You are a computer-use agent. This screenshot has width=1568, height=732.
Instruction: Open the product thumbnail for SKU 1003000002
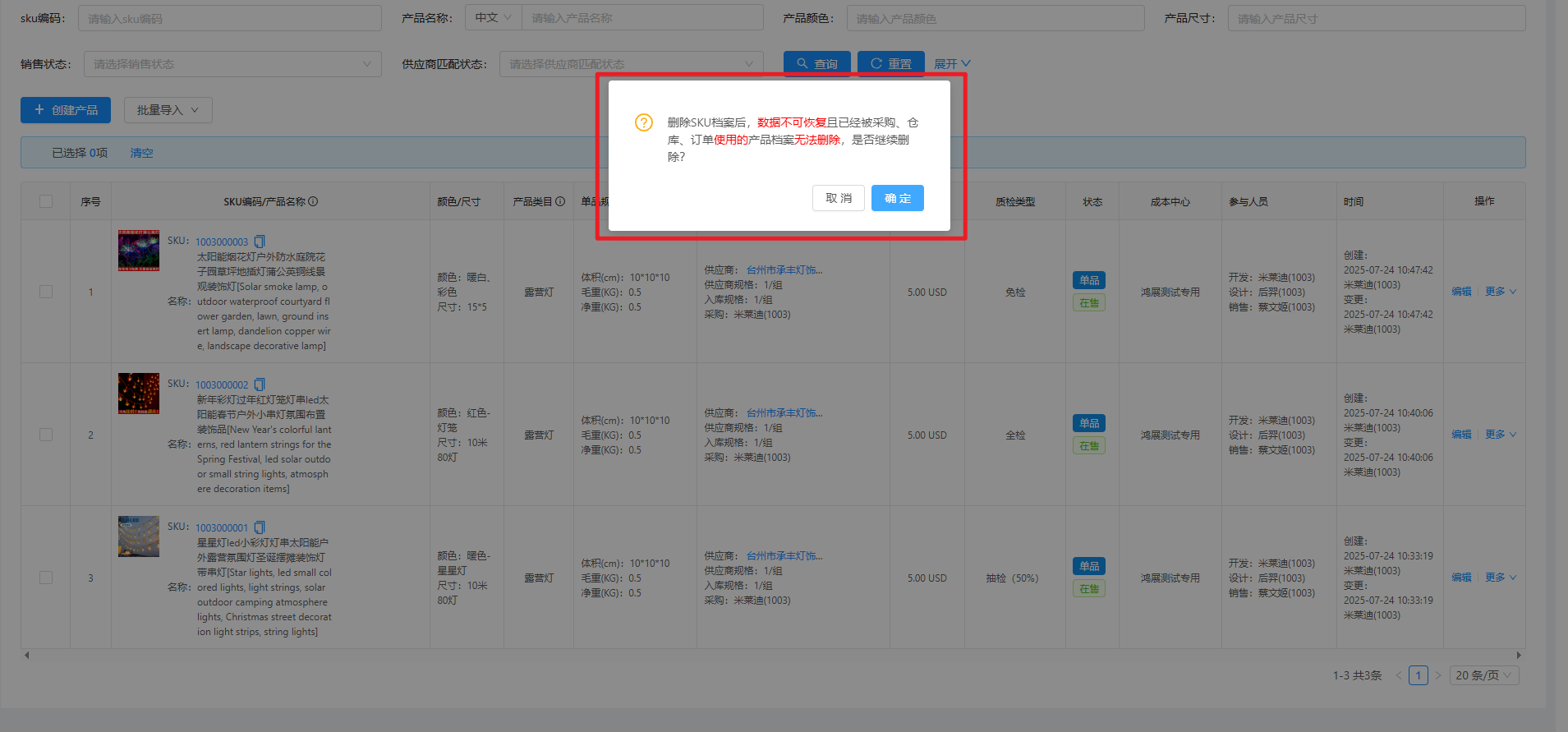click(x=139, y=394)
